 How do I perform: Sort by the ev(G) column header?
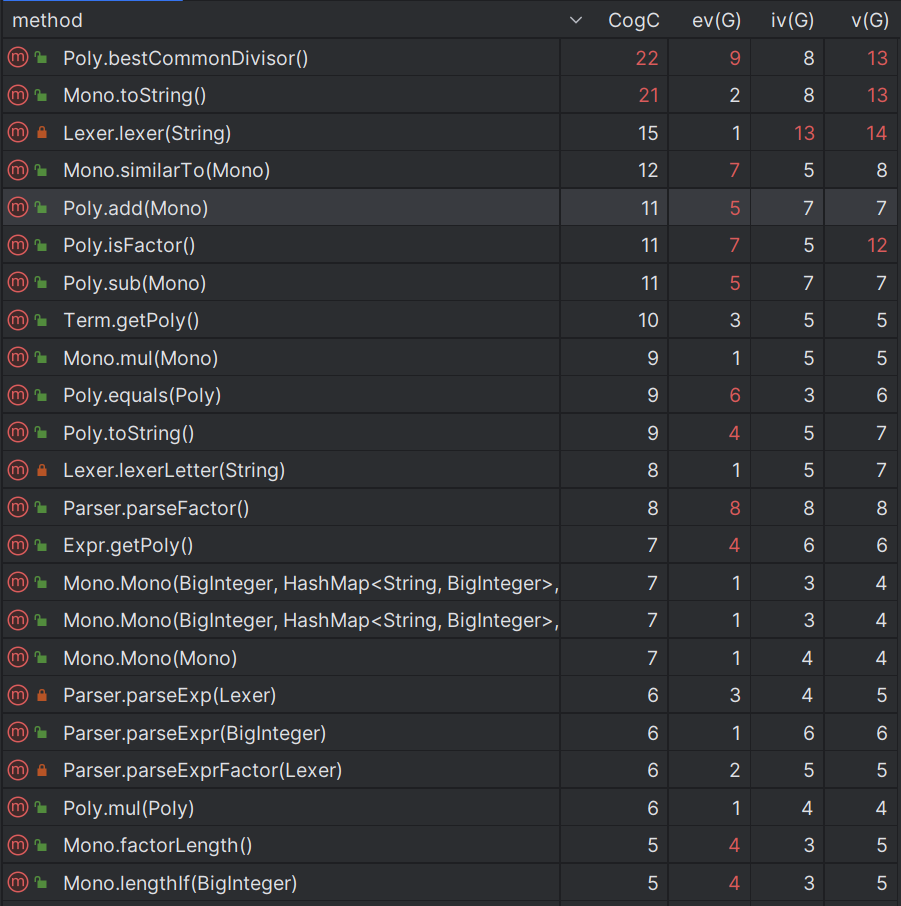point(716,20)
